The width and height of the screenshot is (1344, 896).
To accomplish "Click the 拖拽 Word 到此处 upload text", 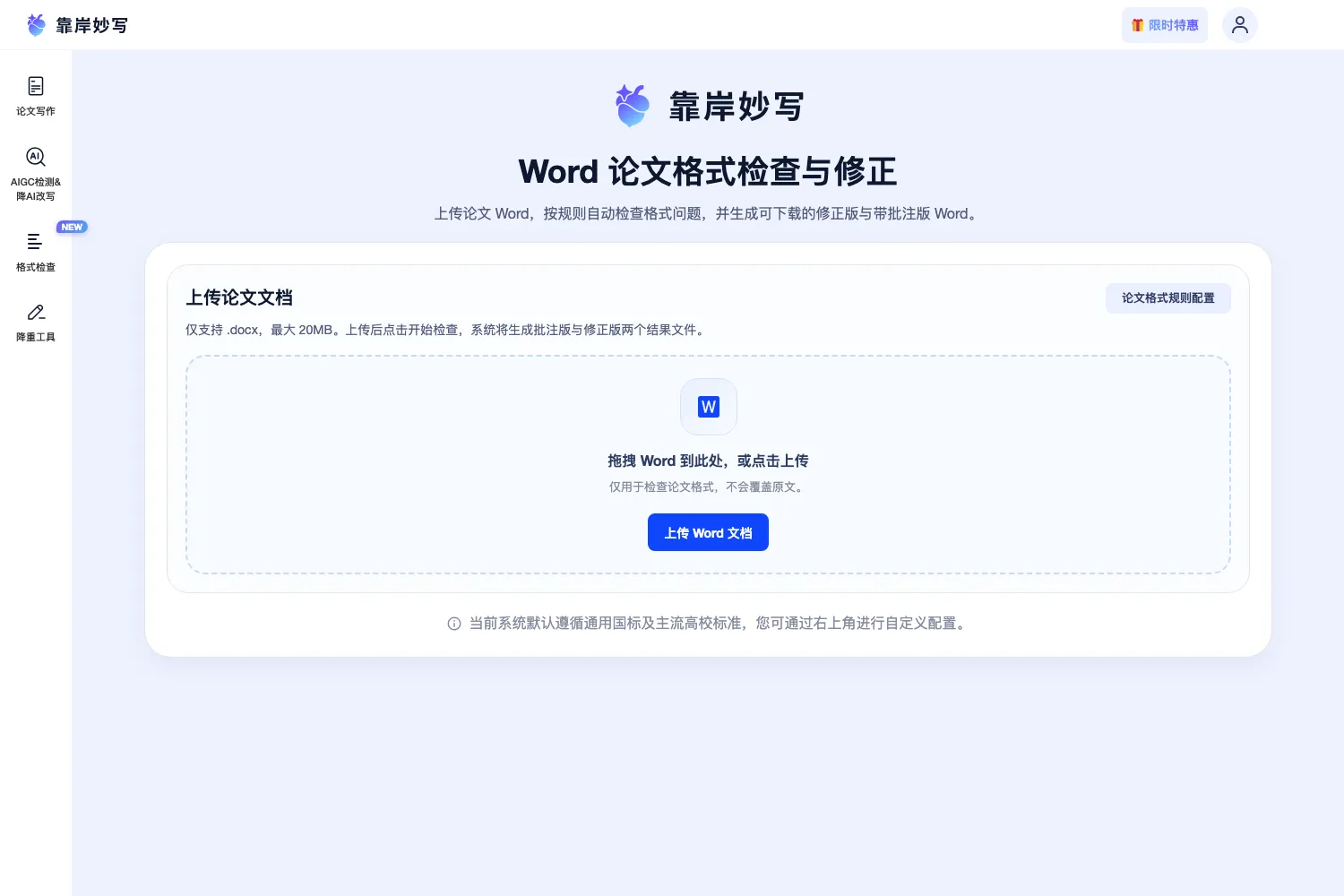I will [708, 461].
